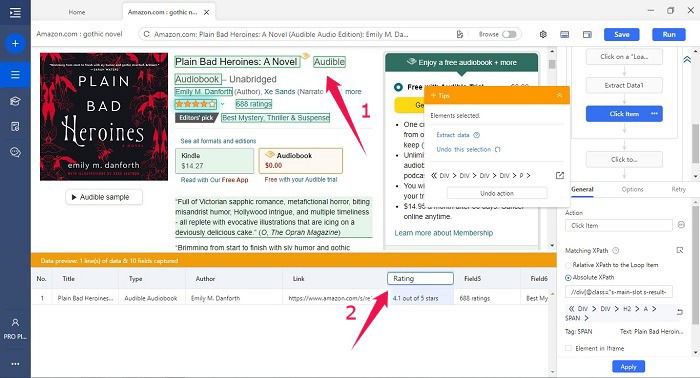Click the Undo action button

pos(497,193)
